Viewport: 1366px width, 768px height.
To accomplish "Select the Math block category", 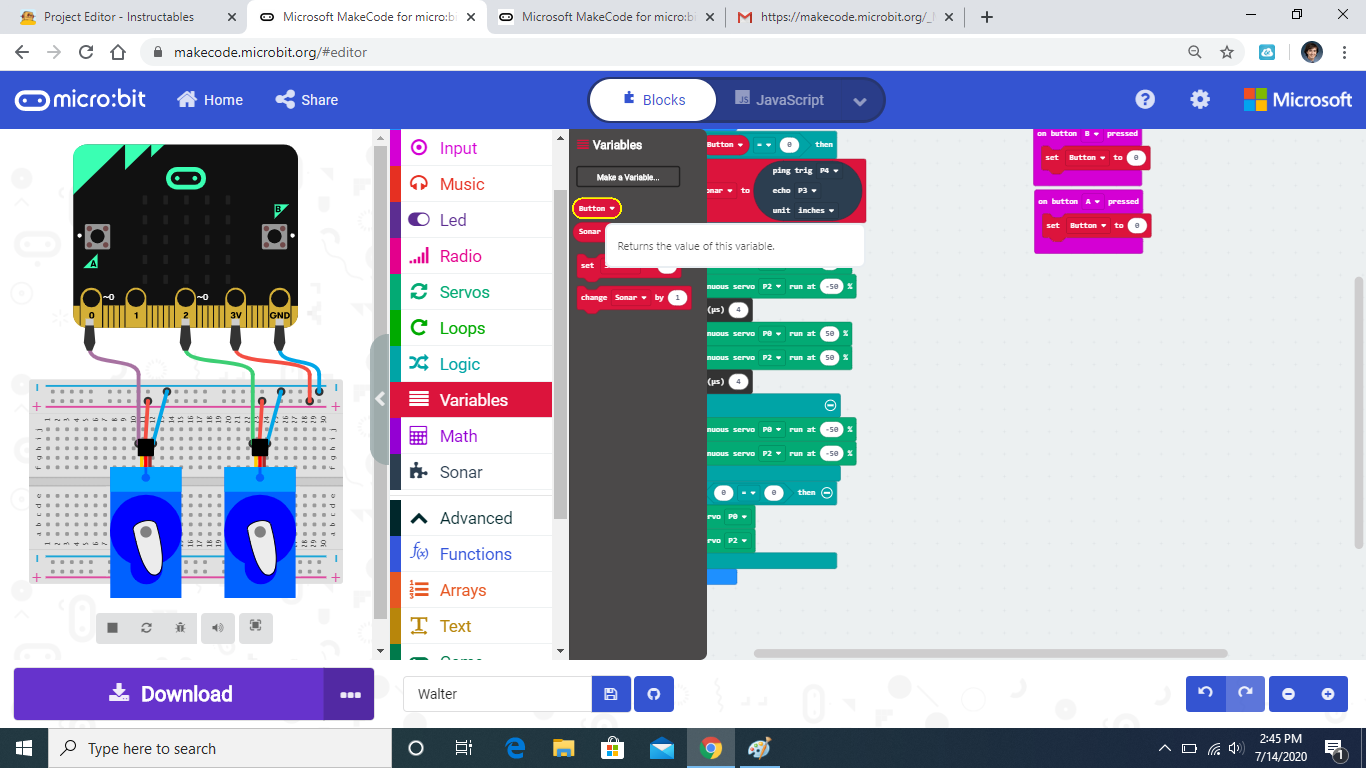I will (x=470, y=436).
